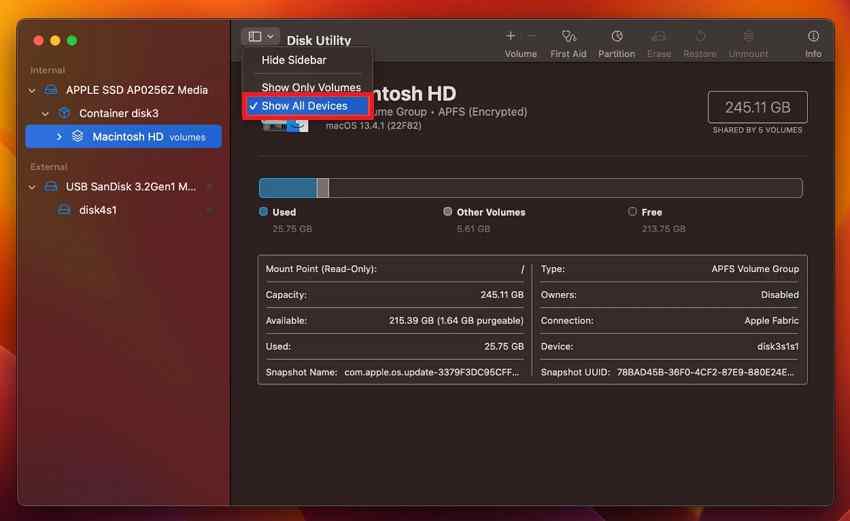The height and width of the screenshot is (521, 850).
Task: Click the Free legend dot
Action: pos(632,212)
